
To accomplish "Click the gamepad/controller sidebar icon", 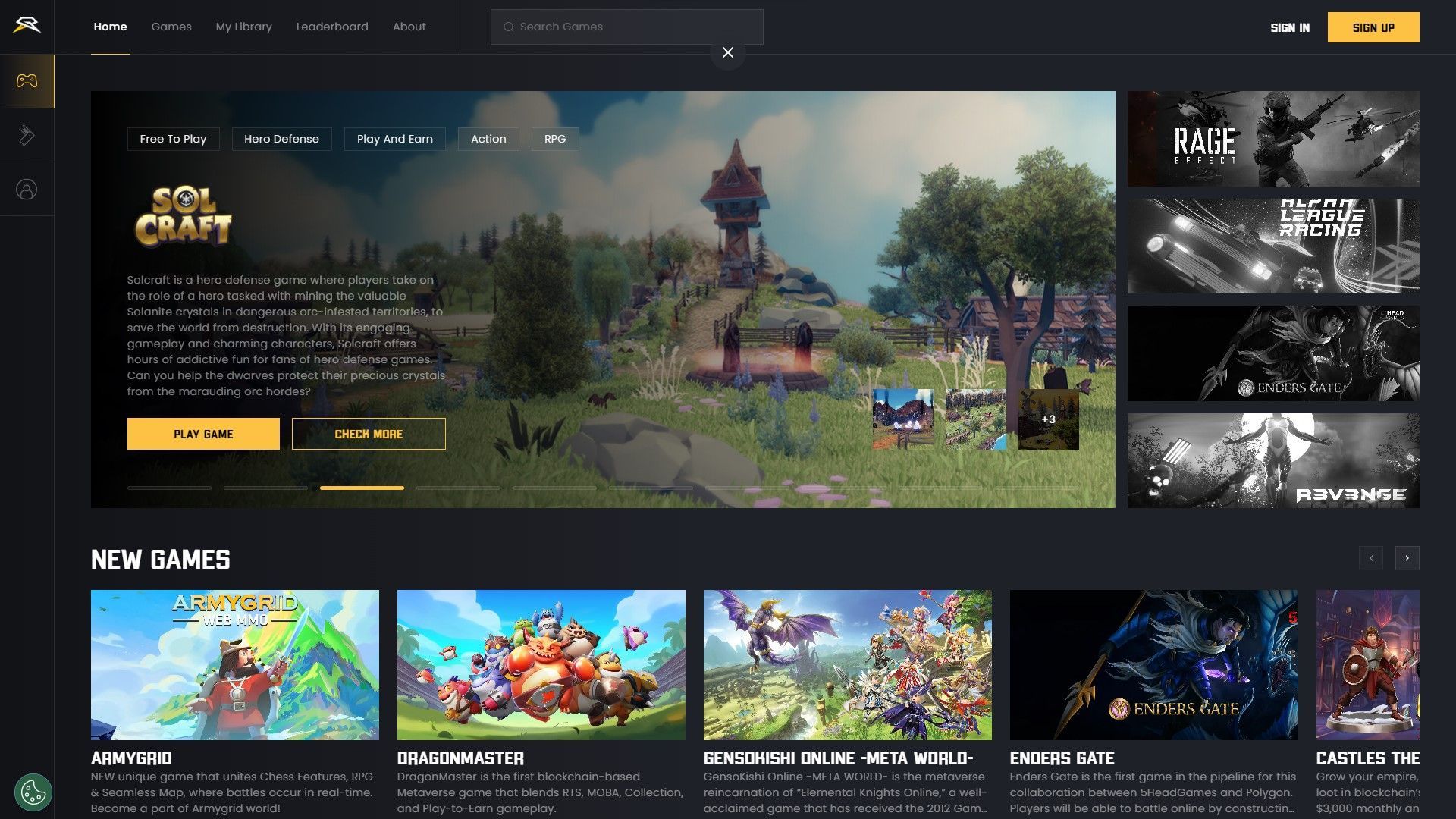I will [27, 81].
